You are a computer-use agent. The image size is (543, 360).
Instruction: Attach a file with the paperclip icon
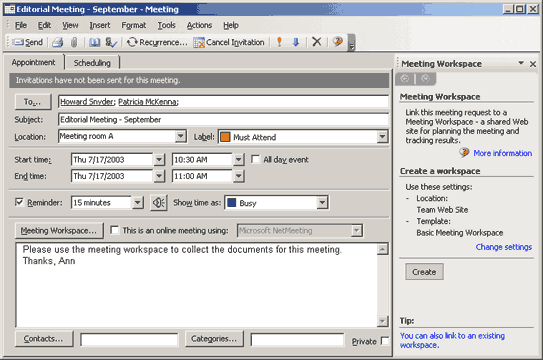pyautogui.click(x=74, y=42)
